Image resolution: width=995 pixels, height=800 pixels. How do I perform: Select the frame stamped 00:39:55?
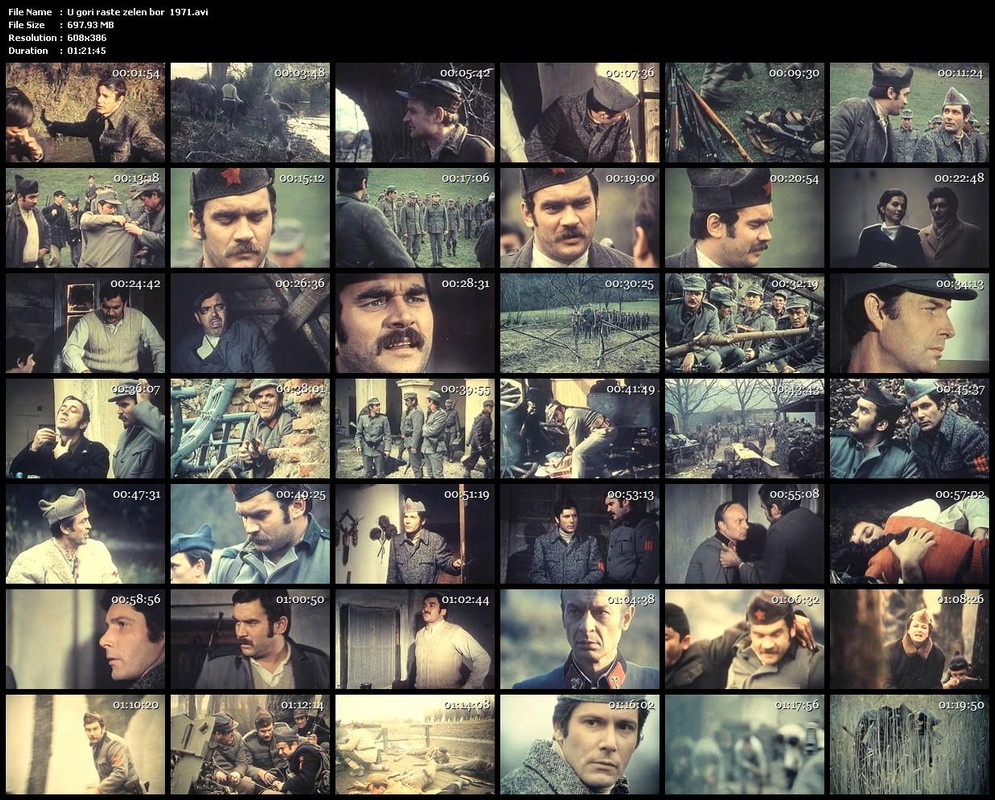tap(415, 428)
